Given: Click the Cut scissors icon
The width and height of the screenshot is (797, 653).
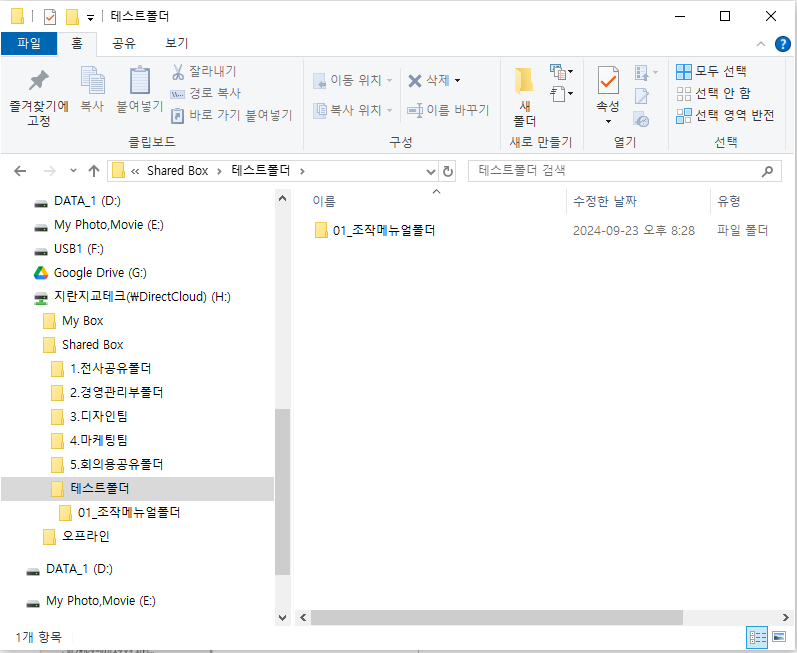Looking at the screenshot, I should 178,71.
